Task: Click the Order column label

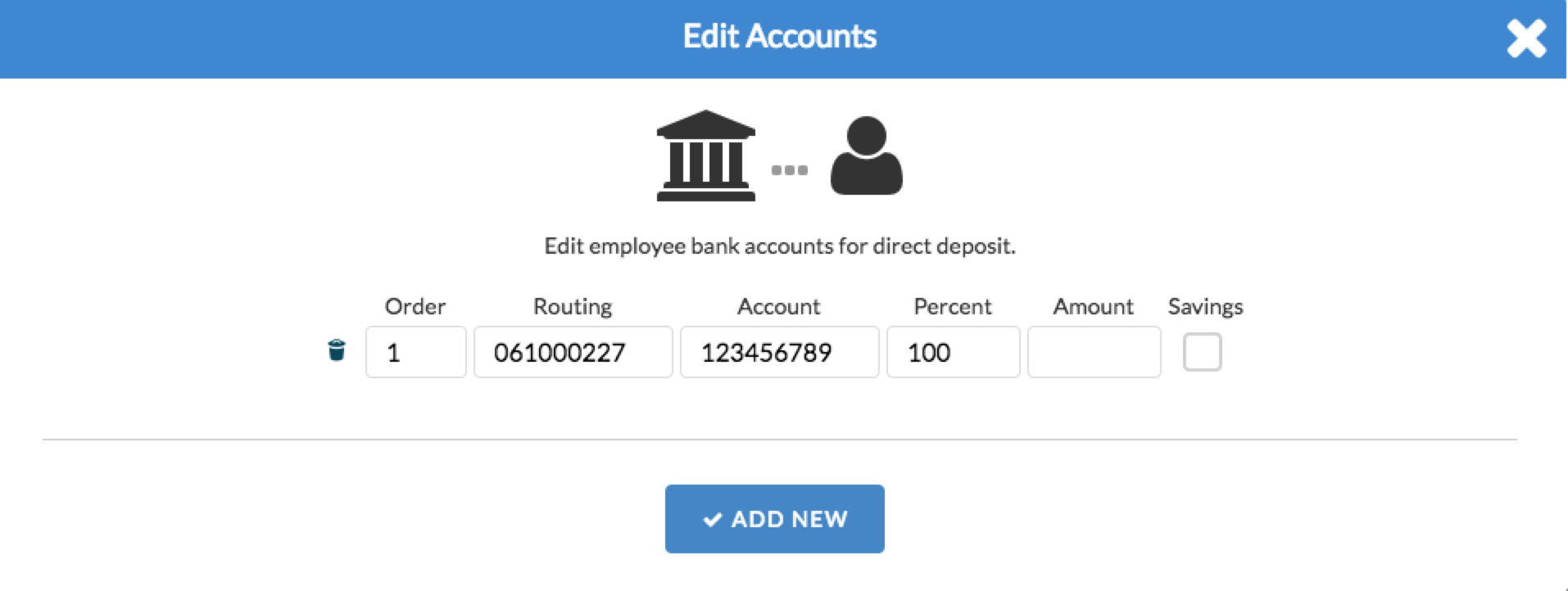Action: click(x=415, y=306)
